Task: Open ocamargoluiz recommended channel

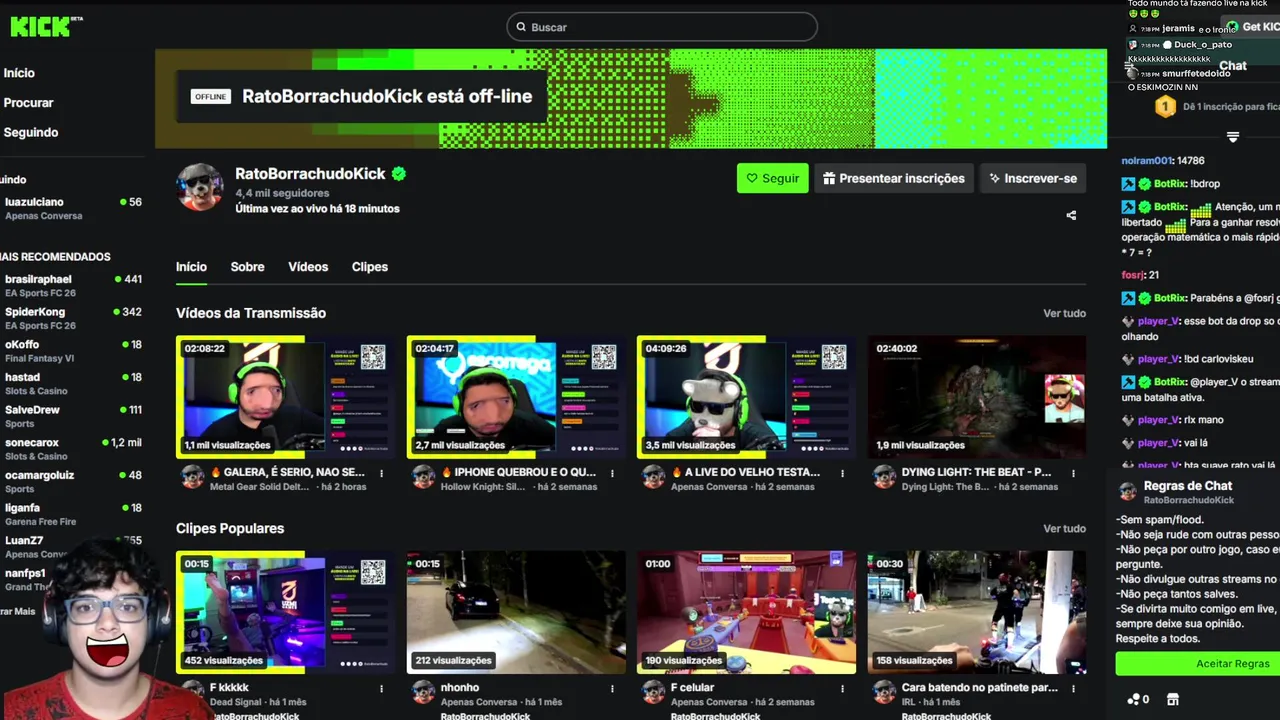Action: [72, 481]
